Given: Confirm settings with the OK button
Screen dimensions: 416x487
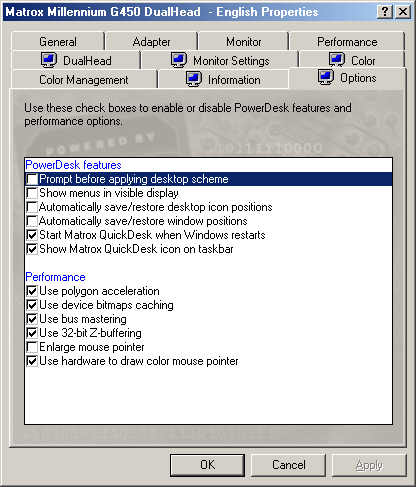Looking at the screenshot, I should [x=207, y=465].
